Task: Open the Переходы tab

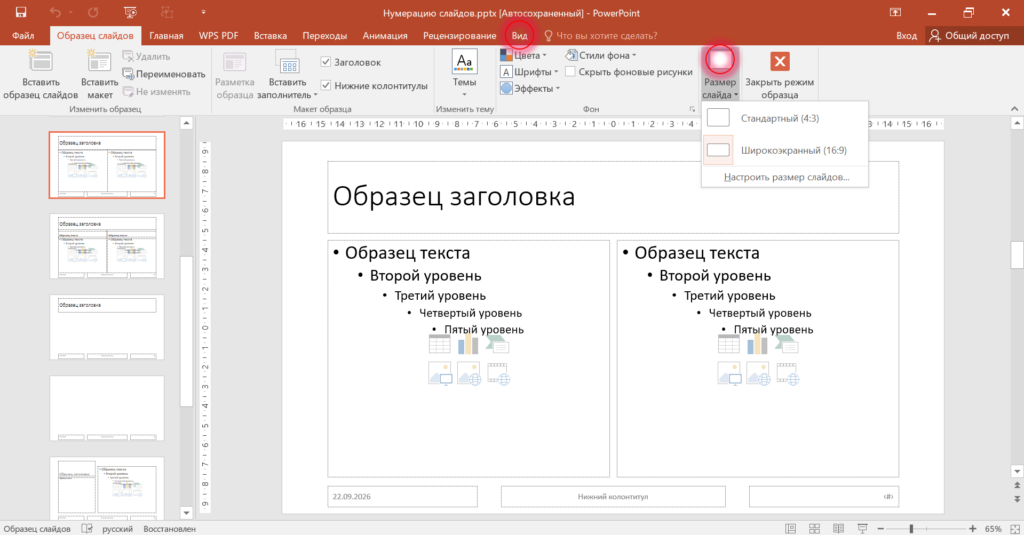Action: 325,35
